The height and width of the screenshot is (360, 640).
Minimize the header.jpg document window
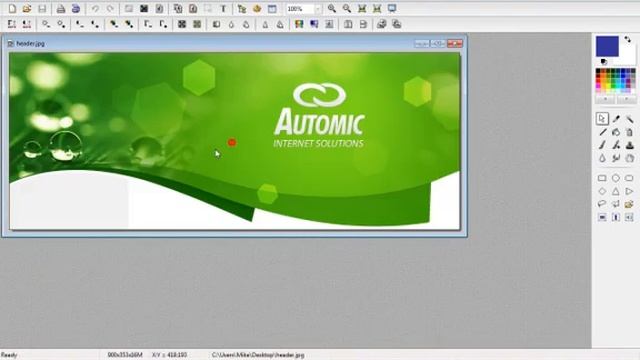tap(422, 43)
